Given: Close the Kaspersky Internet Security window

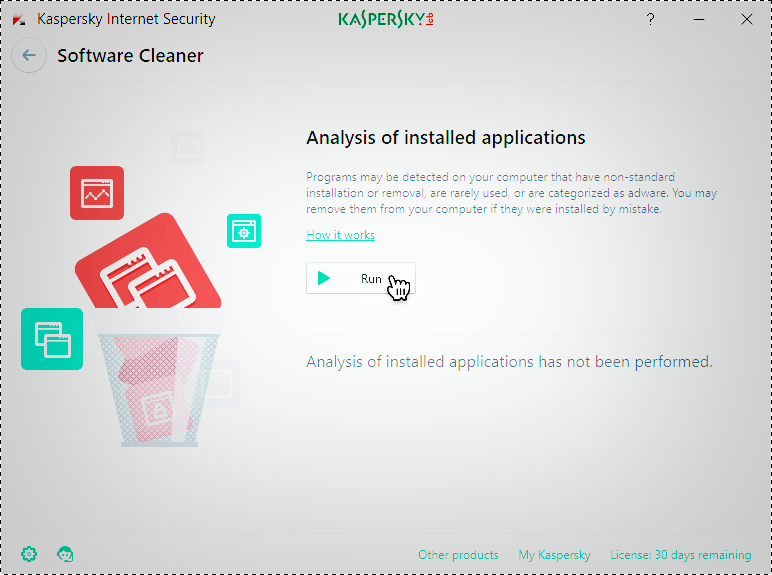Looking at the screenshot, I should (x=746, y=19).
